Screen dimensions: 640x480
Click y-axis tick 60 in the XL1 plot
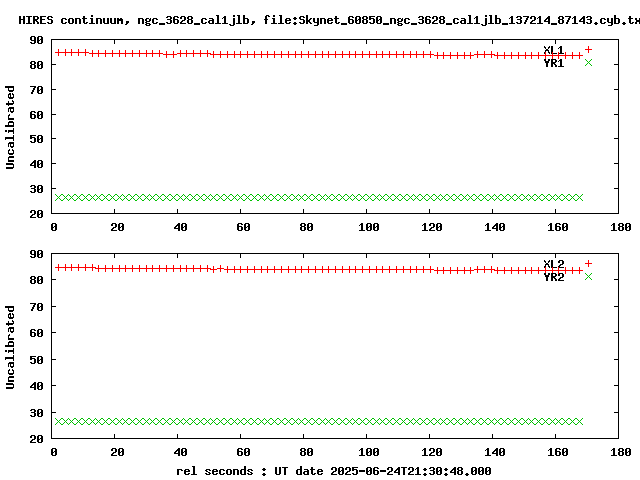(36, 115)
